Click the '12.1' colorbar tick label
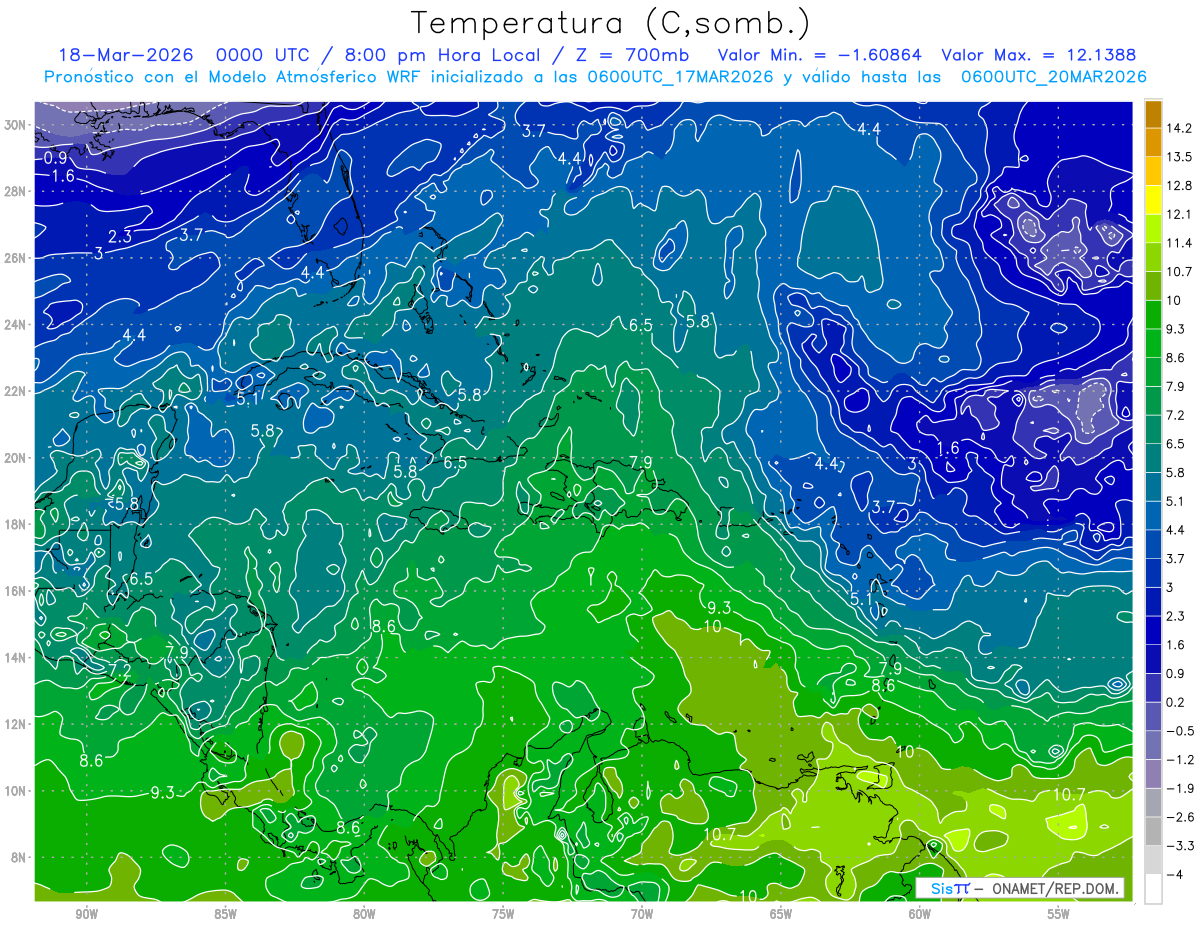Screen dimensions: 1200x927 (x=1179, y=214)
